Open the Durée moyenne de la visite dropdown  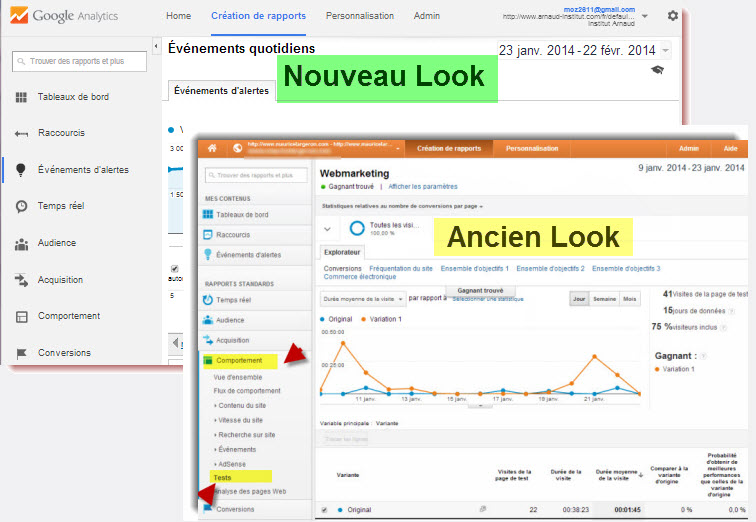pyautogui.click(x=363, y=299)
